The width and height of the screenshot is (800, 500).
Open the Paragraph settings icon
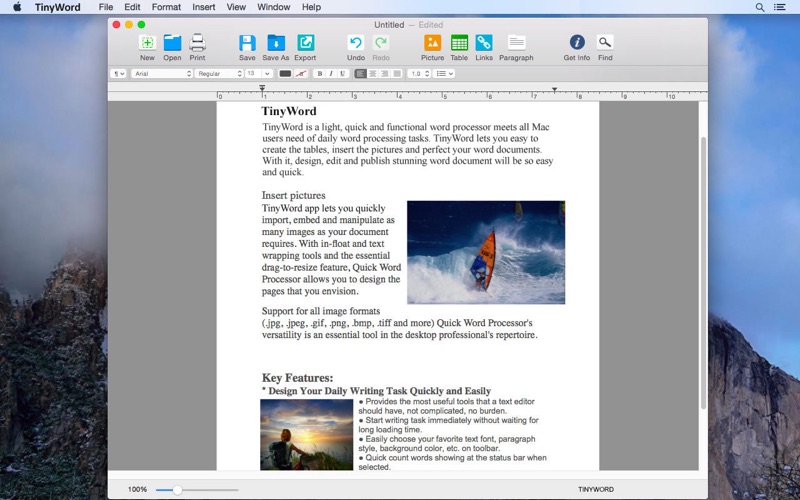coord(516,43)
